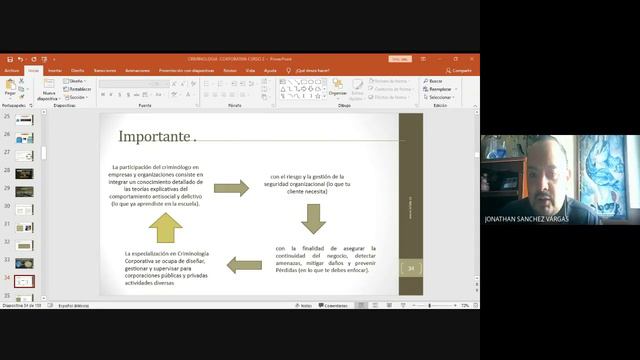The height and width of the screenshot is (360, 640).
Task: Click the Restablecer slide button
Action: [x=78, y=89]
